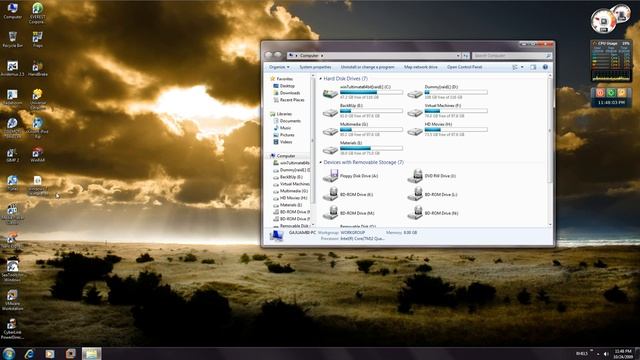Show hidden tray icons arrow
This screenshot has height=360, width=640.
[x=598, y=354]
